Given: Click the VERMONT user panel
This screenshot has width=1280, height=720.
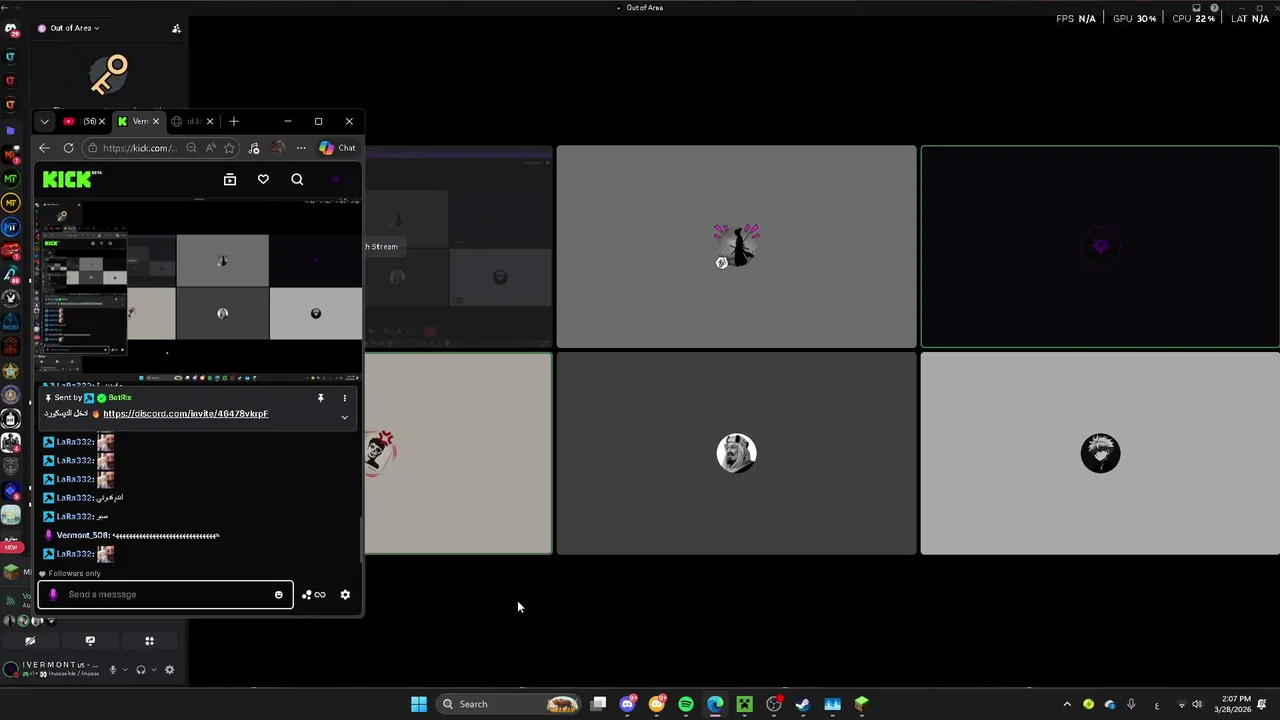Looking at the screenshot, I should point(52,669).
